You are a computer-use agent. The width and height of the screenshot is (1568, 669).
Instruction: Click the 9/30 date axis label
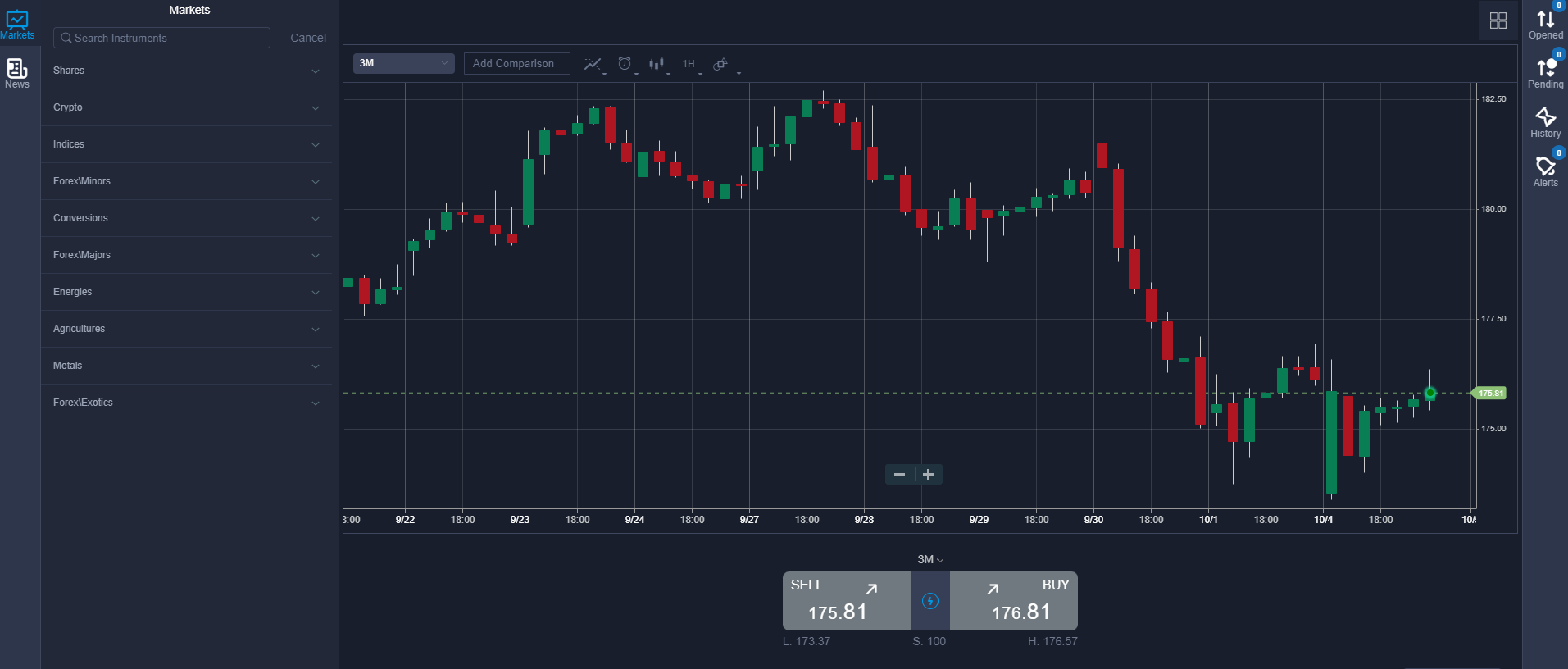point(1093,520)
